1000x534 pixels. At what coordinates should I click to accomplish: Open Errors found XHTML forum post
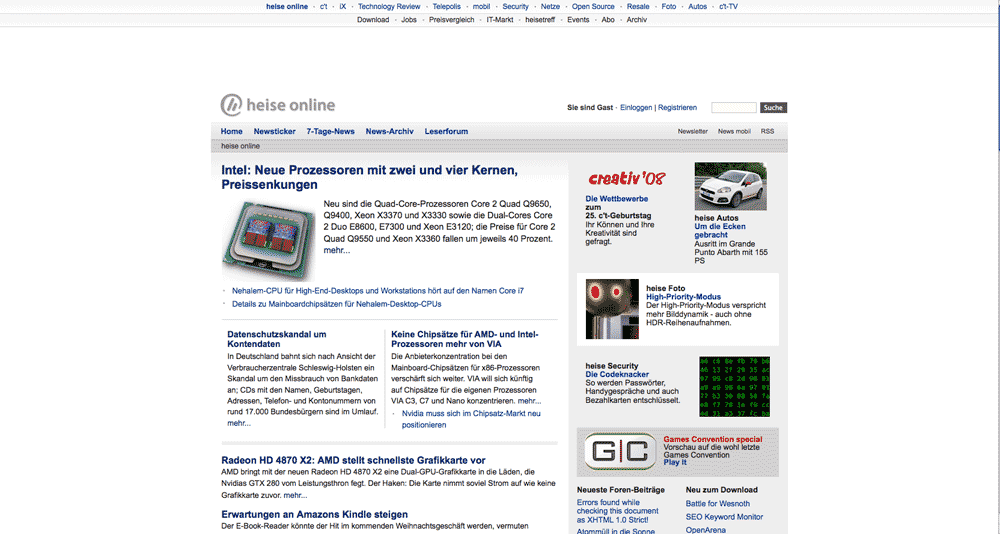(618, 511)
